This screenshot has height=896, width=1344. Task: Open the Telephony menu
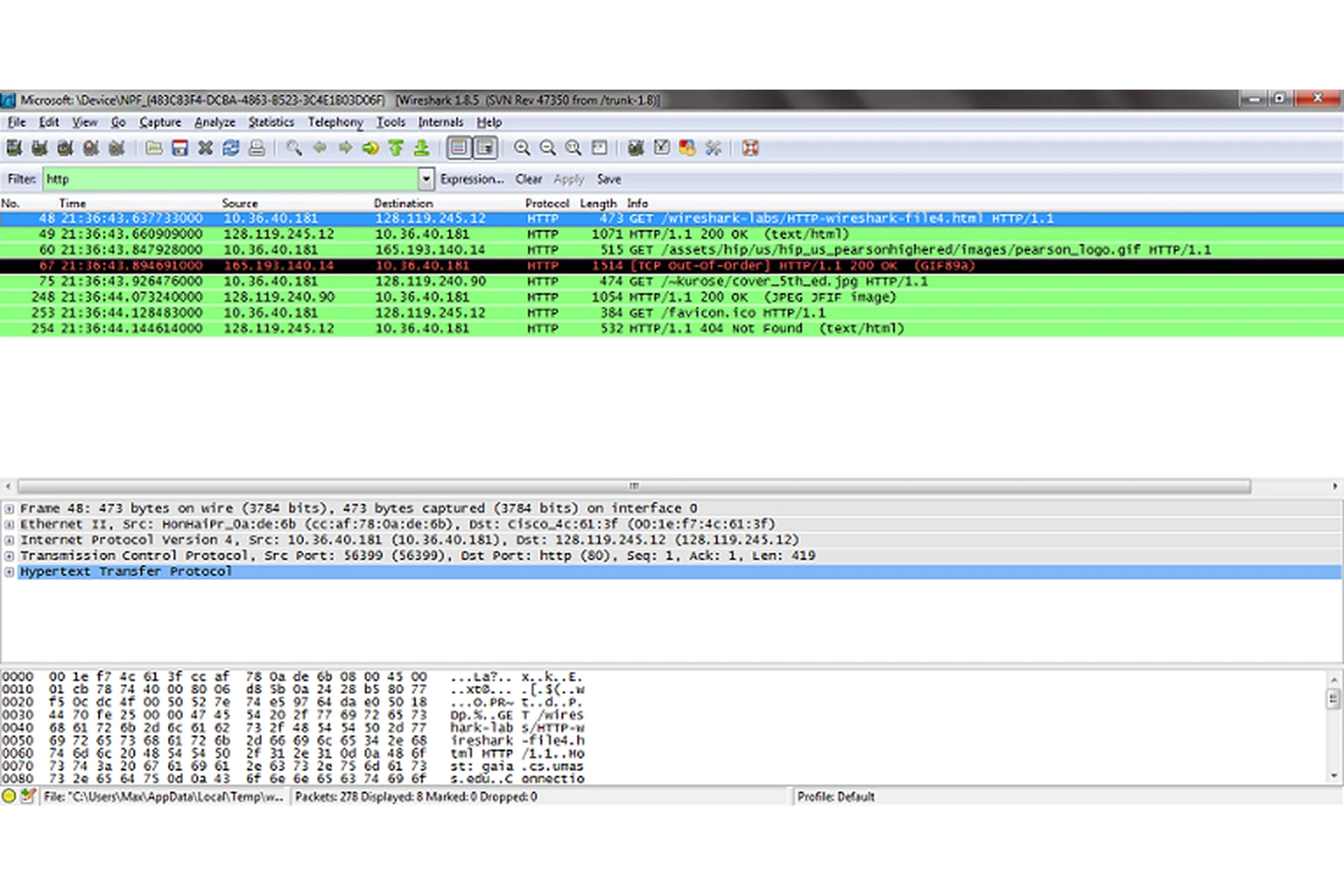point(335,122)
